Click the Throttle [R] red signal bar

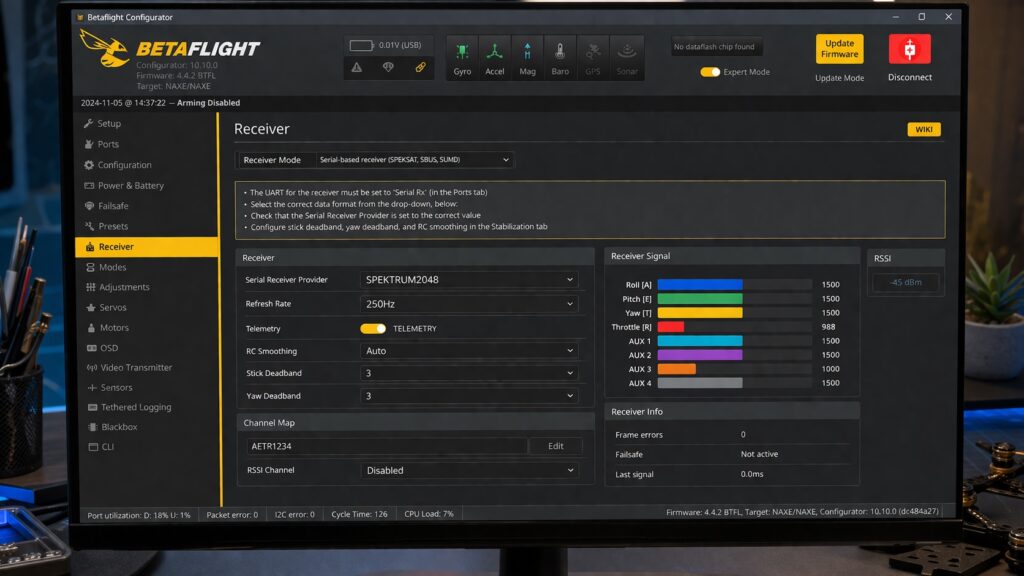click(x=671, y=327)
